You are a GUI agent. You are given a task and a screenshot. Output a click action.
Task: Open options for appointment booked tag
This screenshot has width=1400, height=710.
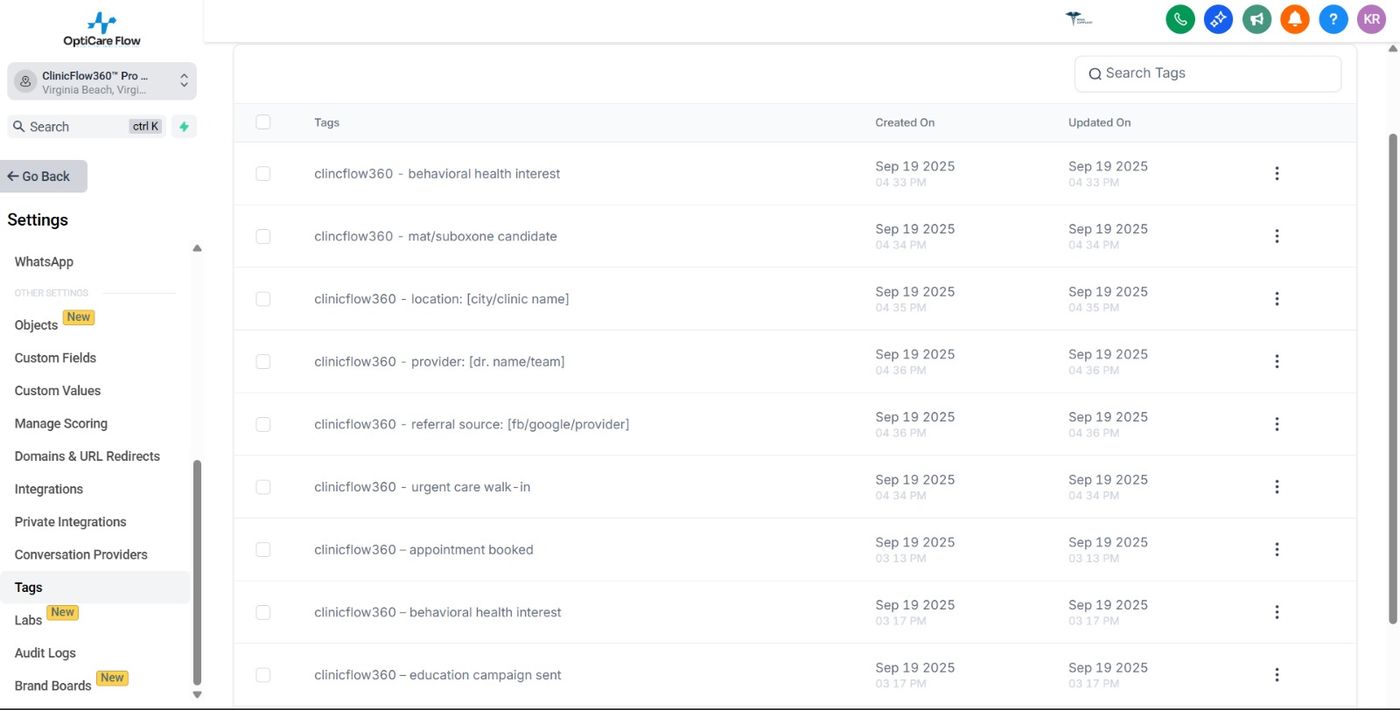pos(1277,549)
